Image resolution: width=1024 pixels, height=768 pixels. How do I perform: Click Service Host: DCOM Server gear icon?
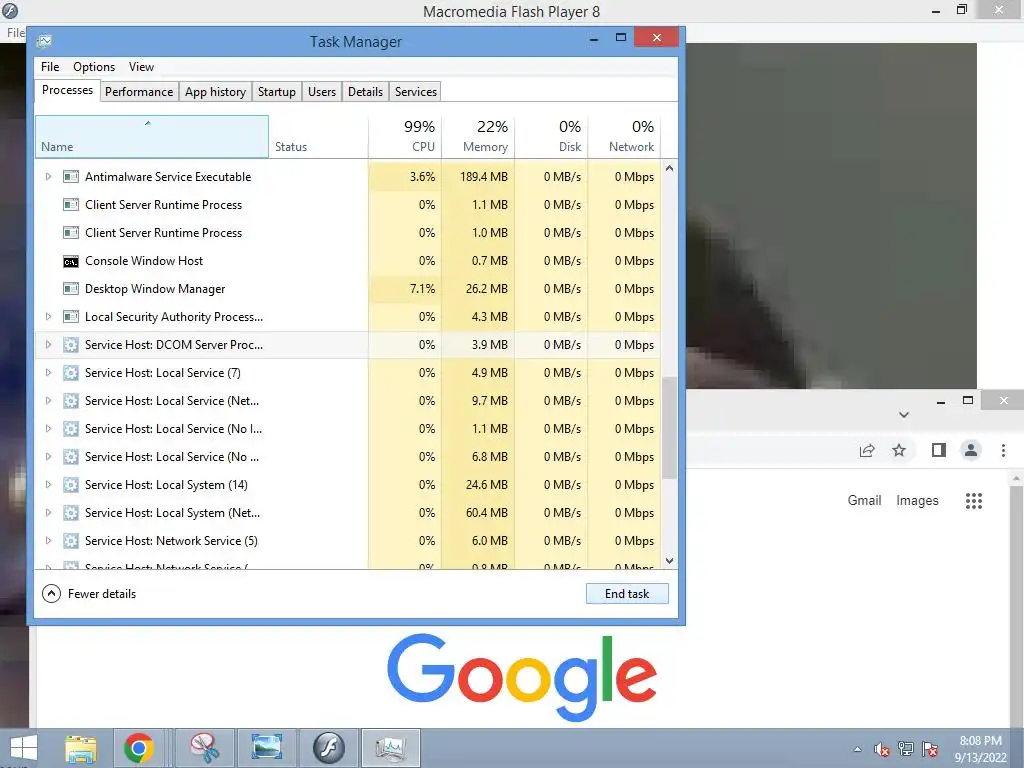coord(71,345)
